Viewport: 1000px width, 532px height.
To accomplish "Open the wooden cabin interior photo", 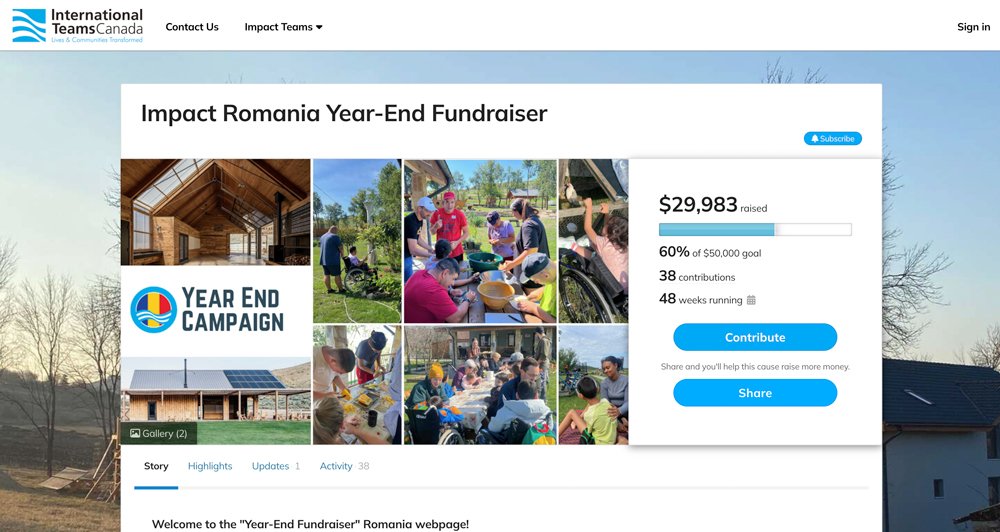I will click(215, 211).
